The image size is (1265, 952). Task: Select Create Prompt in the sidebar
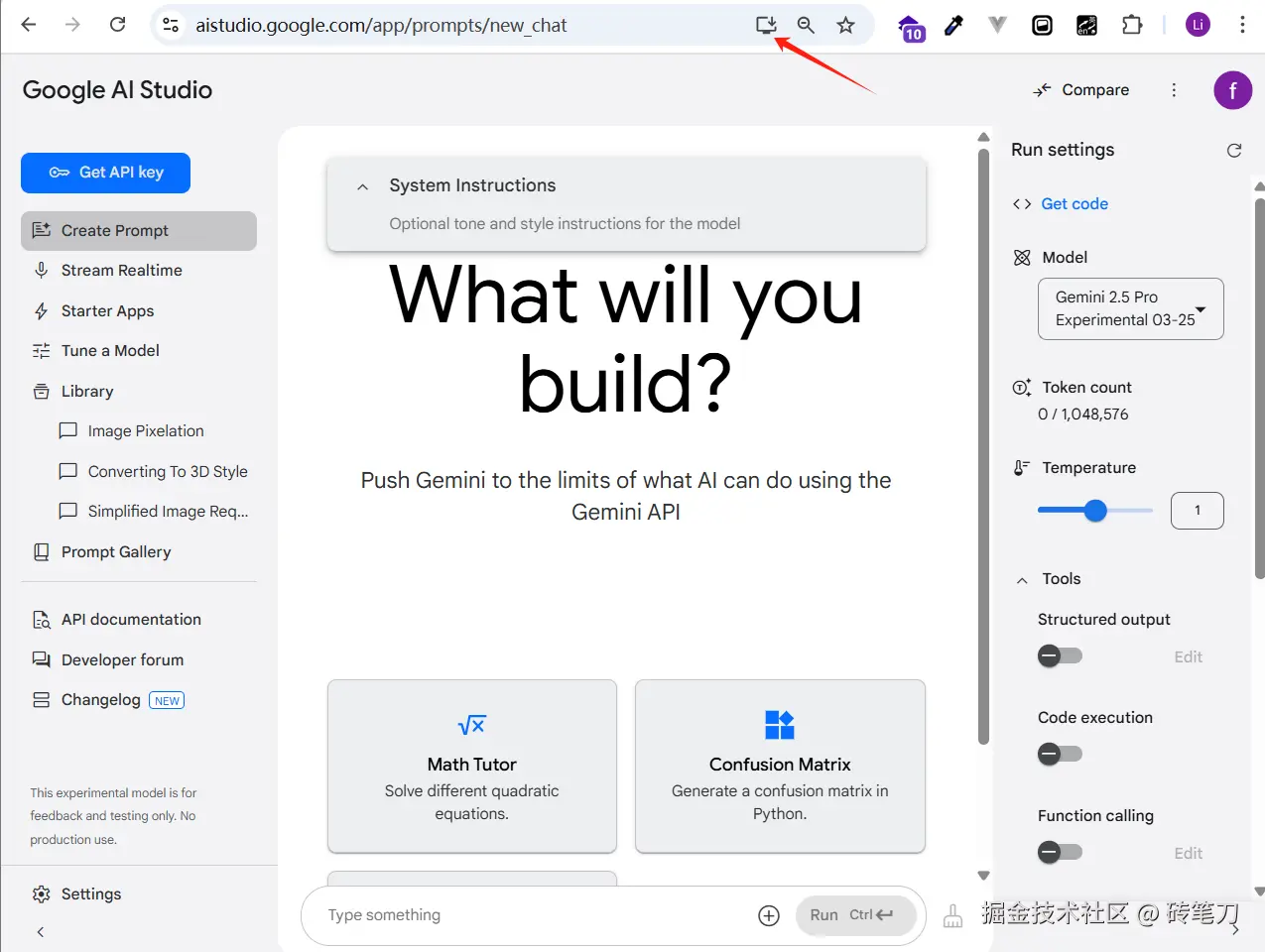(x=139, y=231)
